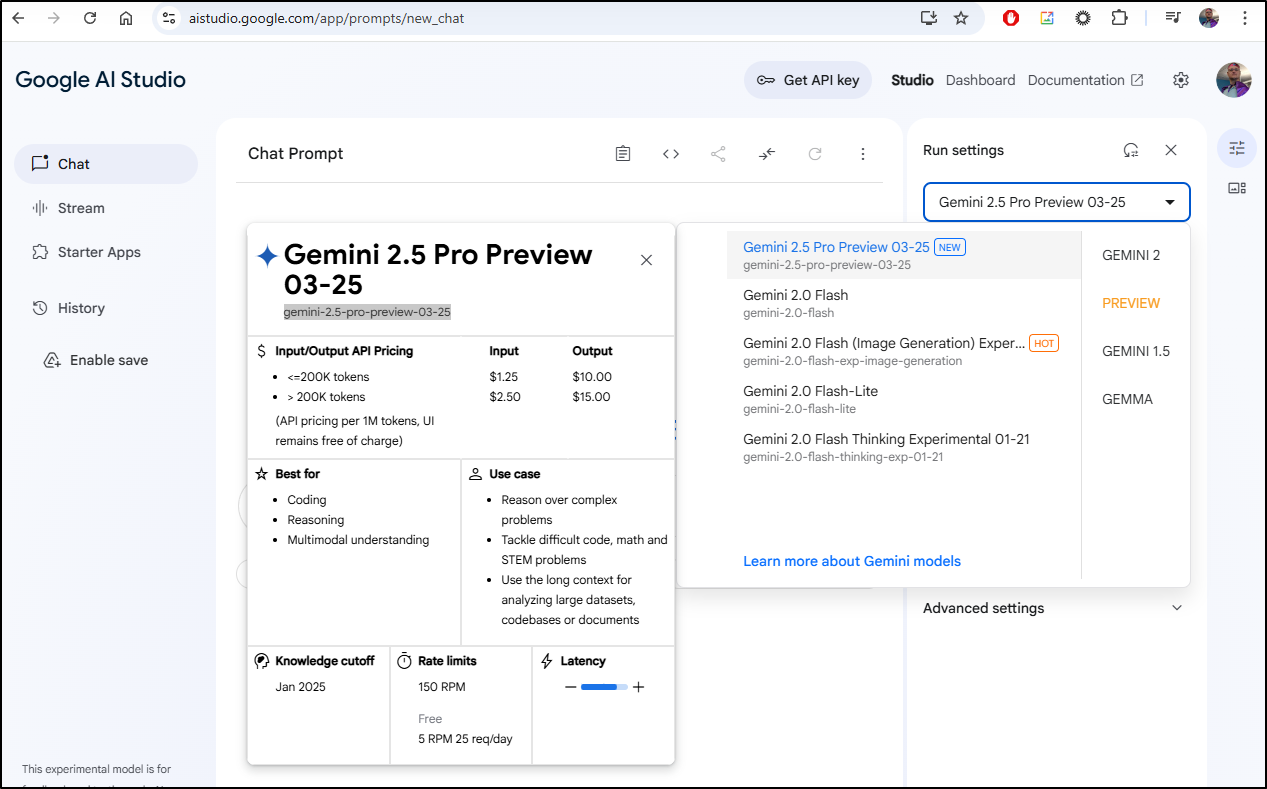Follow the Learn more about Gemini models link
Screen dimensions: 1267x789
pyautogui.click(x=852, y=561)
